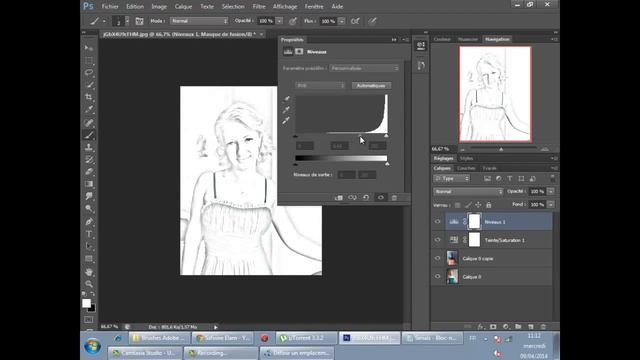The image size is (640, 360).
Task: Open the layer Opacité dropdown arrow
Action: point(551,191)
